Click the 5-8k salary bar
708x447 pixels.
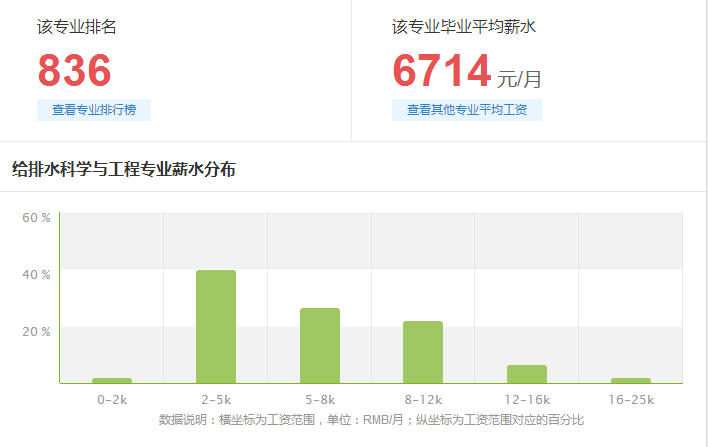[x=320, y=346]
